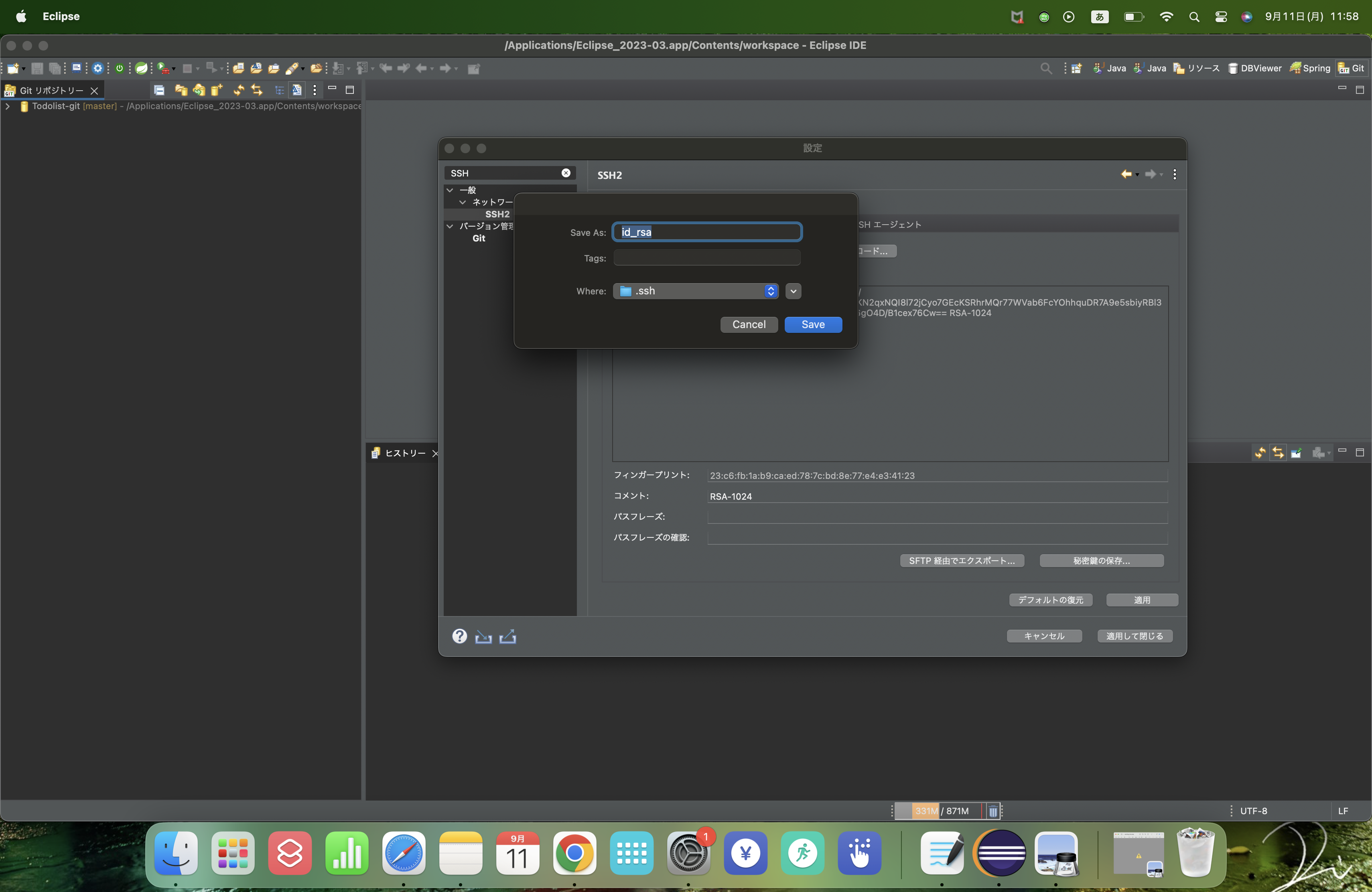This screenshot has height=892, width=1372.
Task: Expand the Todolist-git repository tree node
Action: tap(7, 107)
